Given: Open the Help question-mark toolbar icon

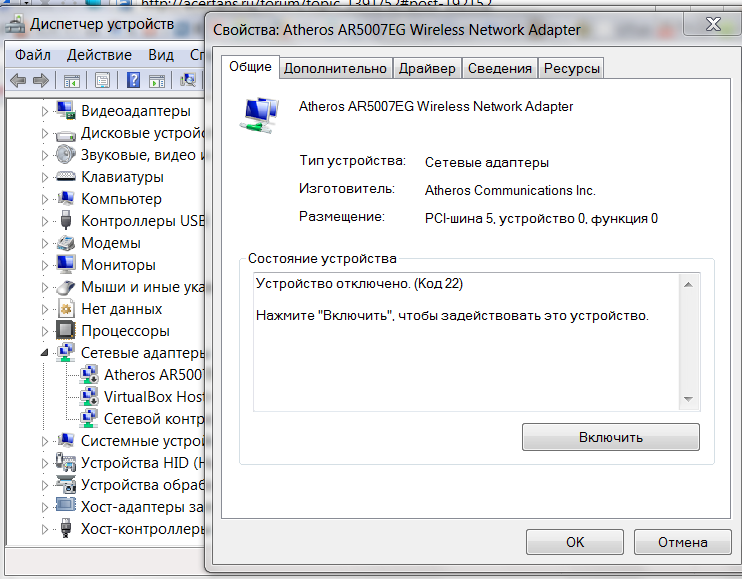Looking at the screenshot, I should 133,80.
